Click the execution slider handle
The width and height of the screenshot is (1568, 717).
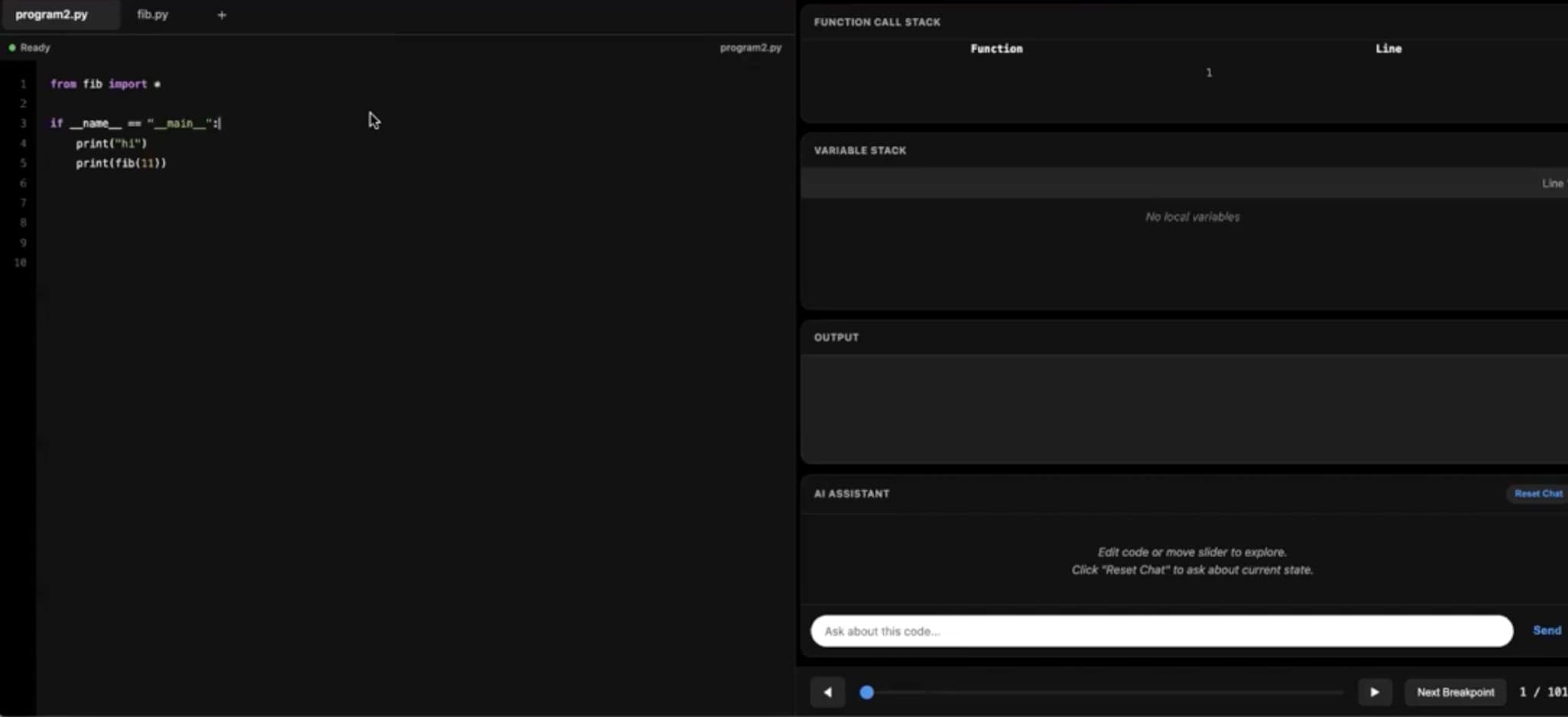(x=866, y=692)
